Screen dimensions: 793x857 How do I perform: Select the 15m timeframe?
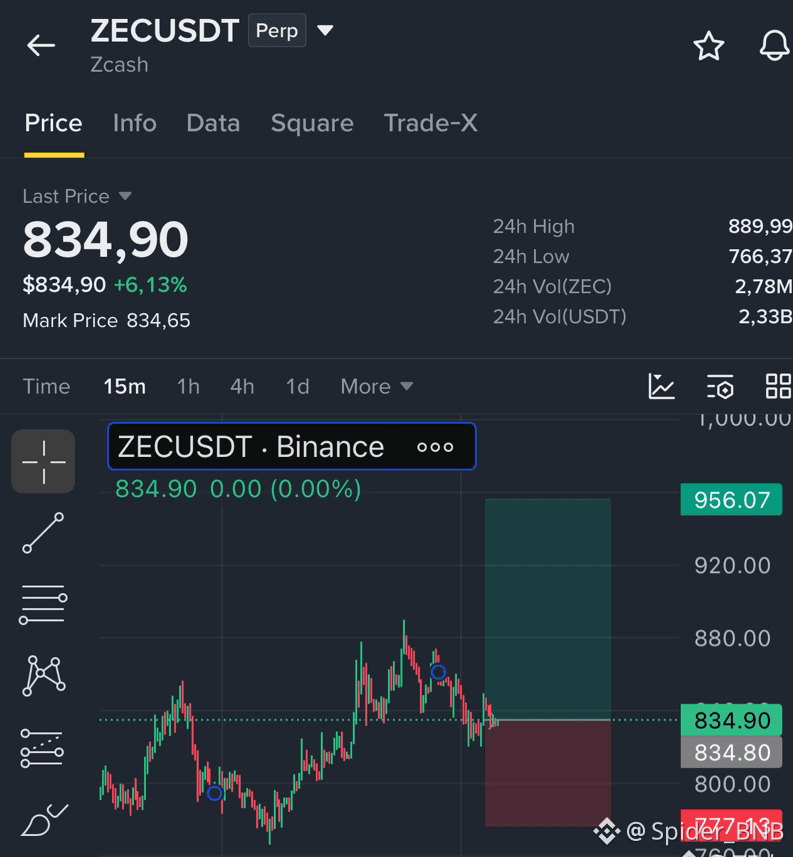click(x=125, y=386)
